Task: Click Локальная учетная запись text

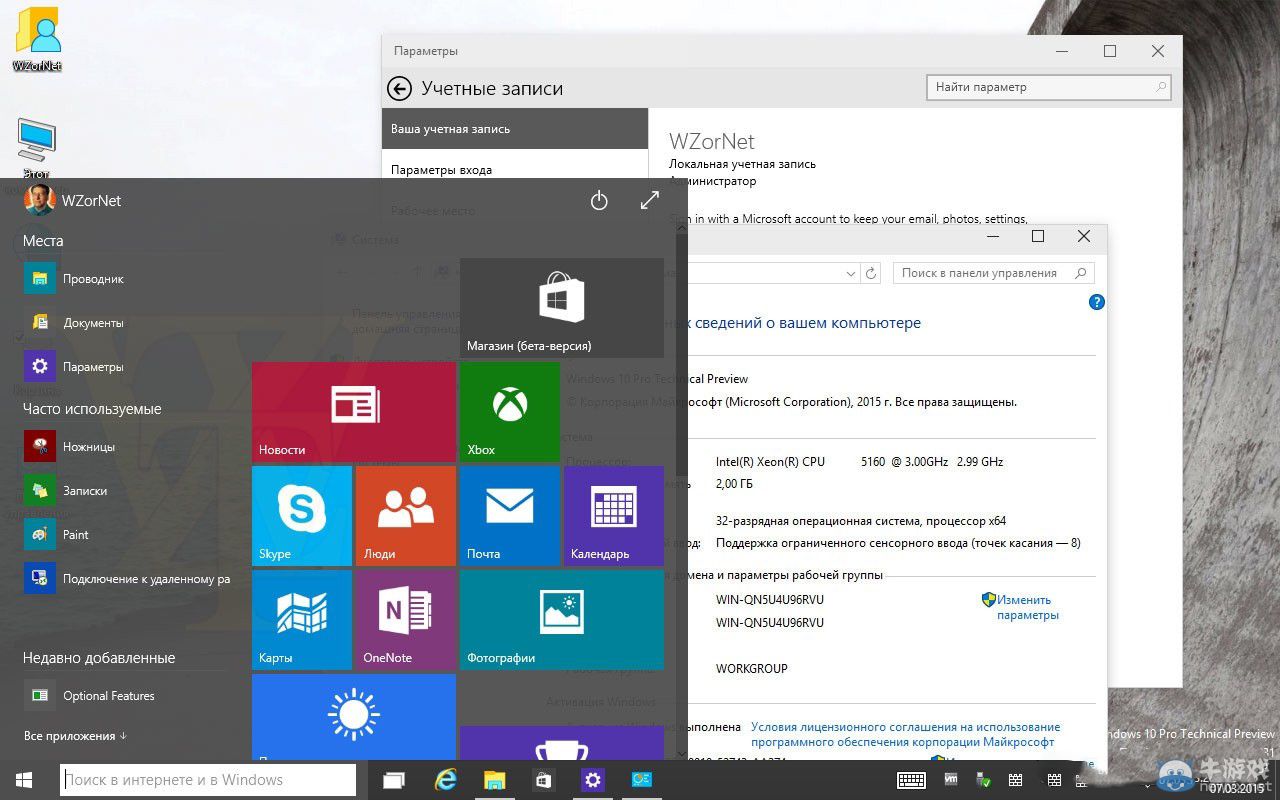Action: click(x=742, y=164)
